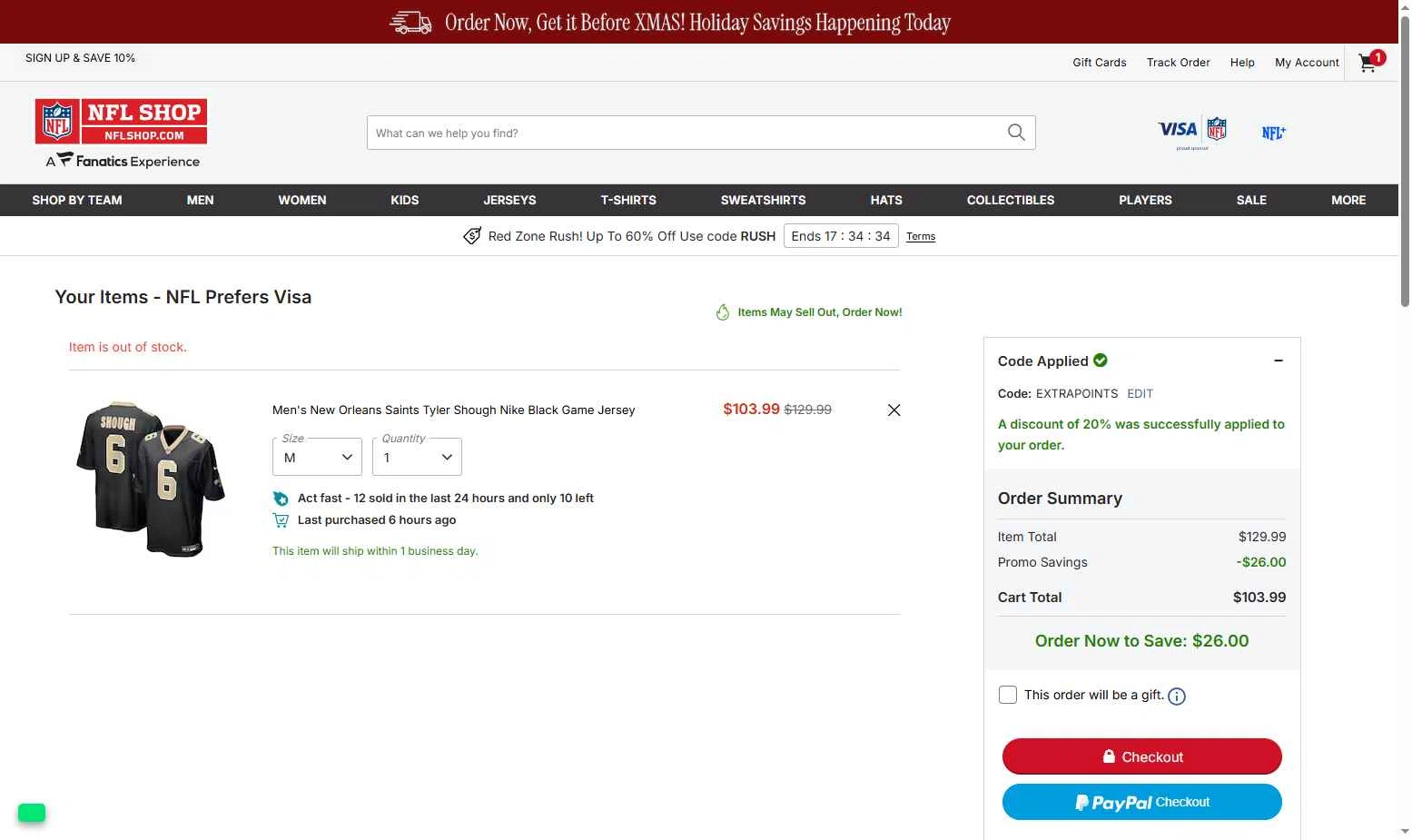
Task: Edit the EXTRAPOINTS promo code
Action: pos(1140,393)
